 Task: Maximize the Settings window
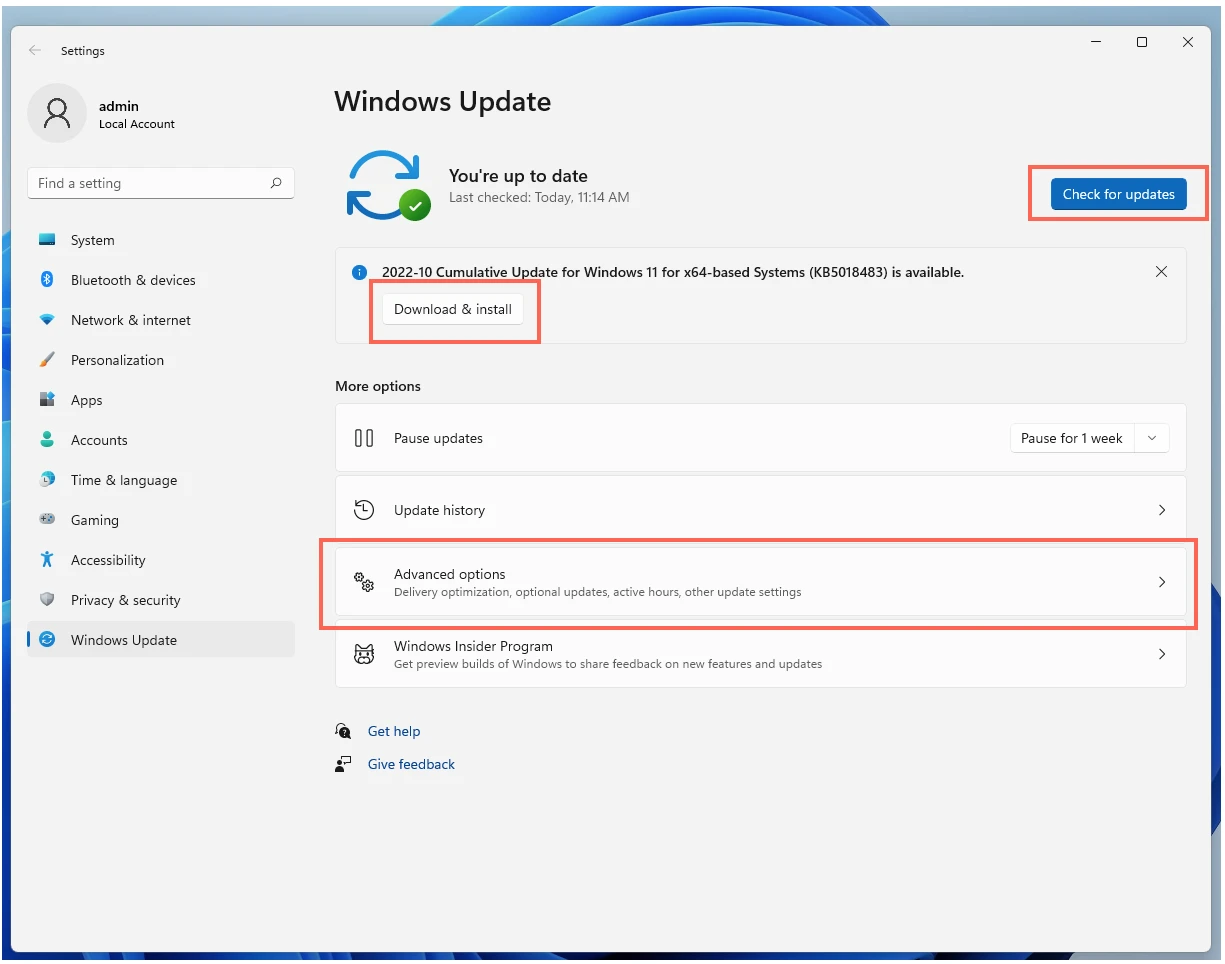point(1142,42)
